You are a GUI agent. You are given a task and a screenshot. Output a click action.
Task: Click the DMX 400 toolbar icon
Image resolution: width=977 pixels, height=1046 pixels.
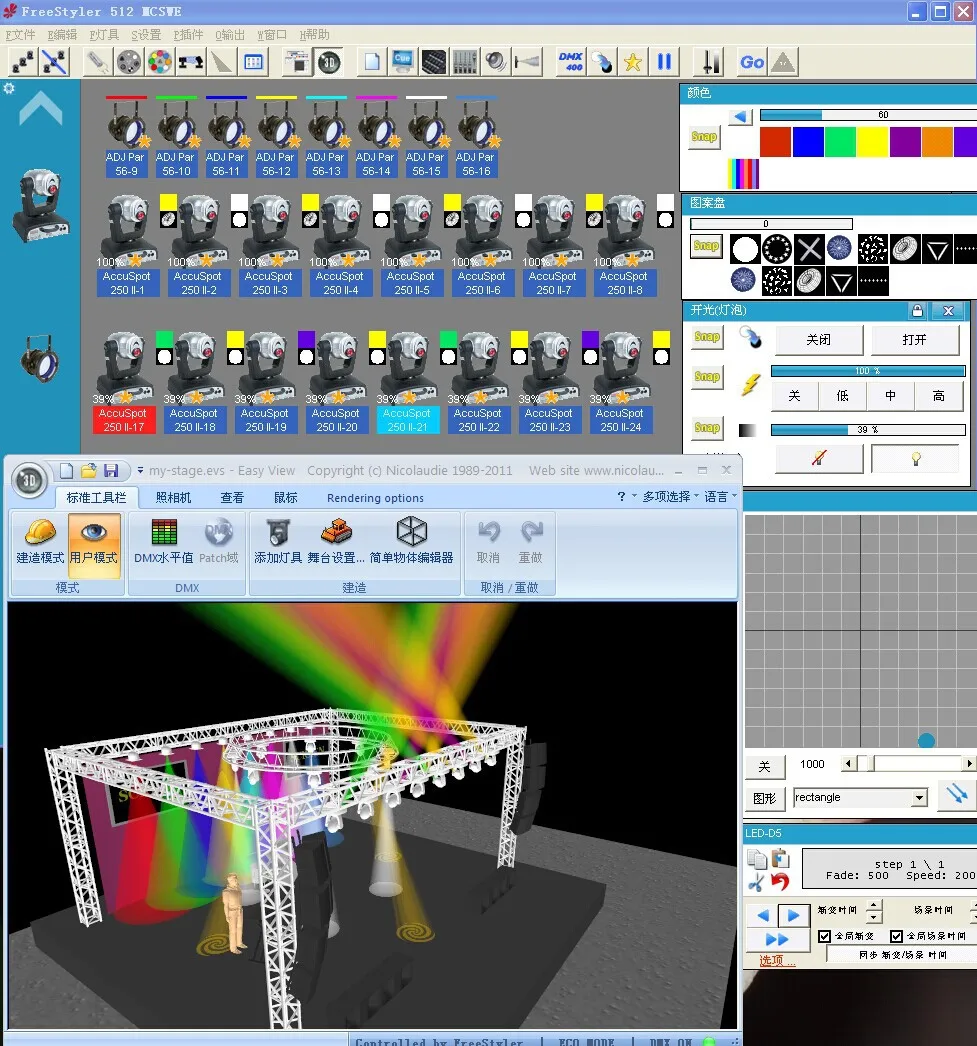pyautogui.click(x=571, y=62)
